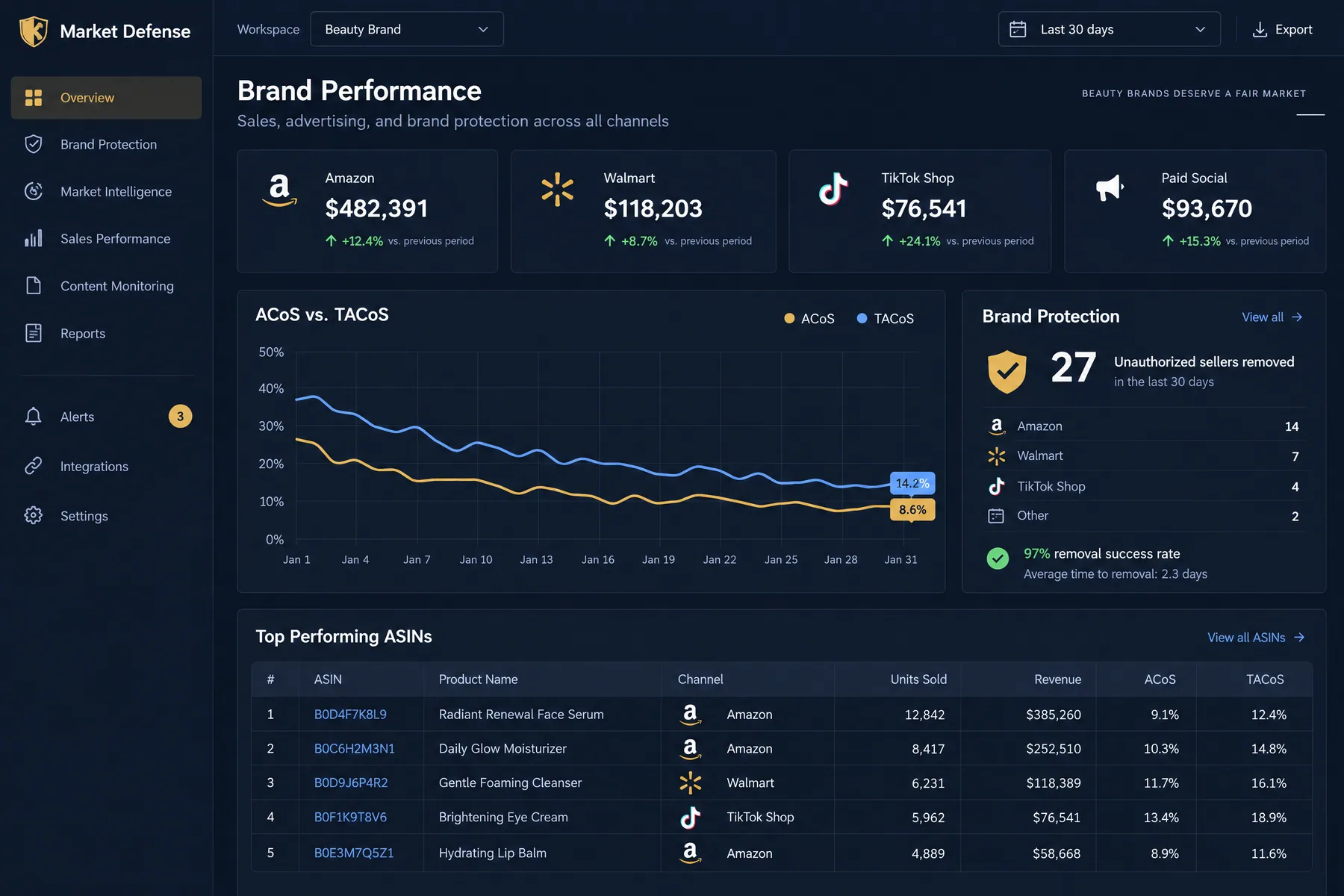Screen dimensions: 1344x896
Task: Click the calendar icon in date range selector
Action: (x=1018, y=29)
